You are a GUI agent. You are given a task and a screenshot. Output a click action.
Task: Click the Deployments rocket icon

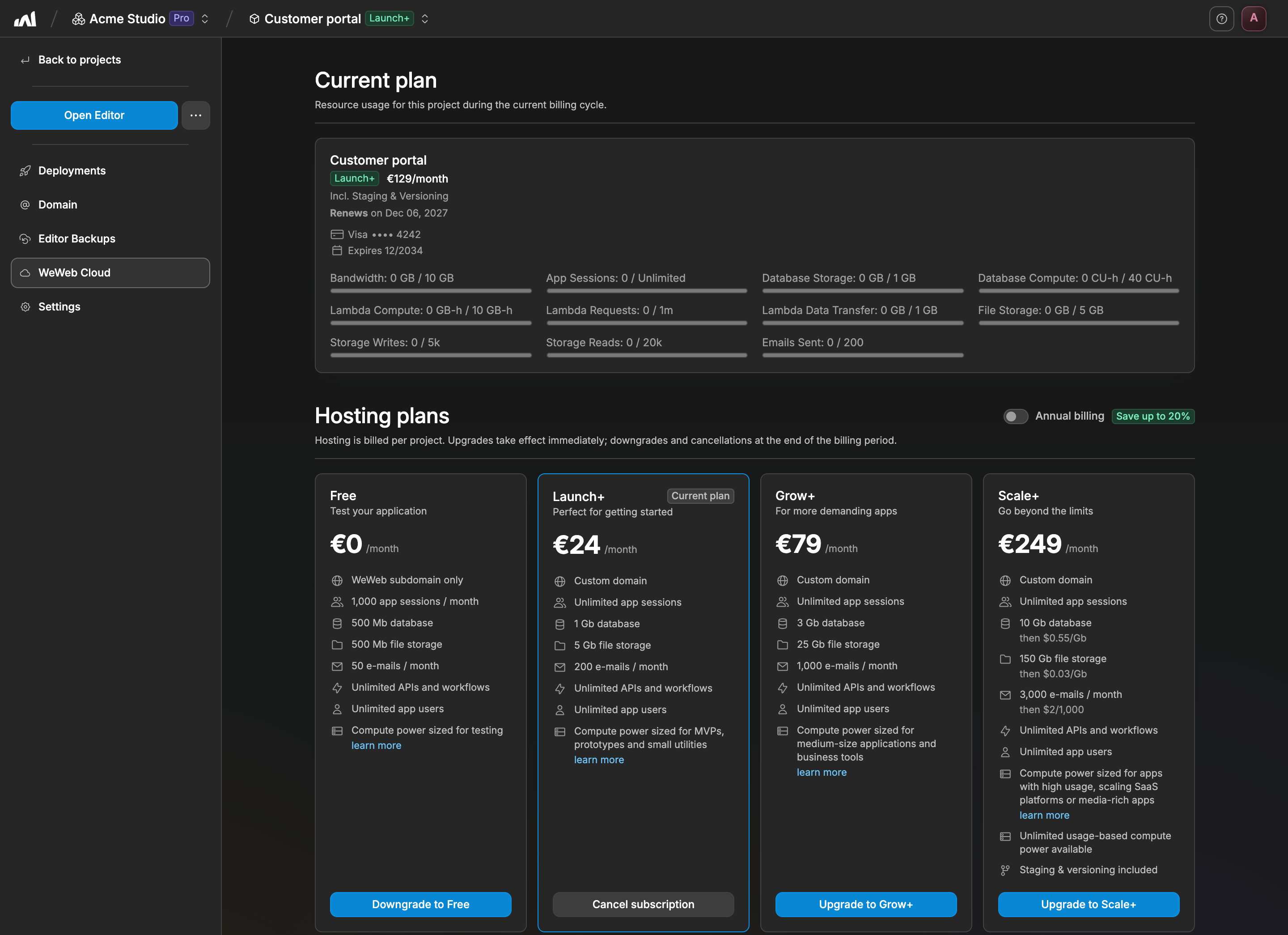coord(25,171)
